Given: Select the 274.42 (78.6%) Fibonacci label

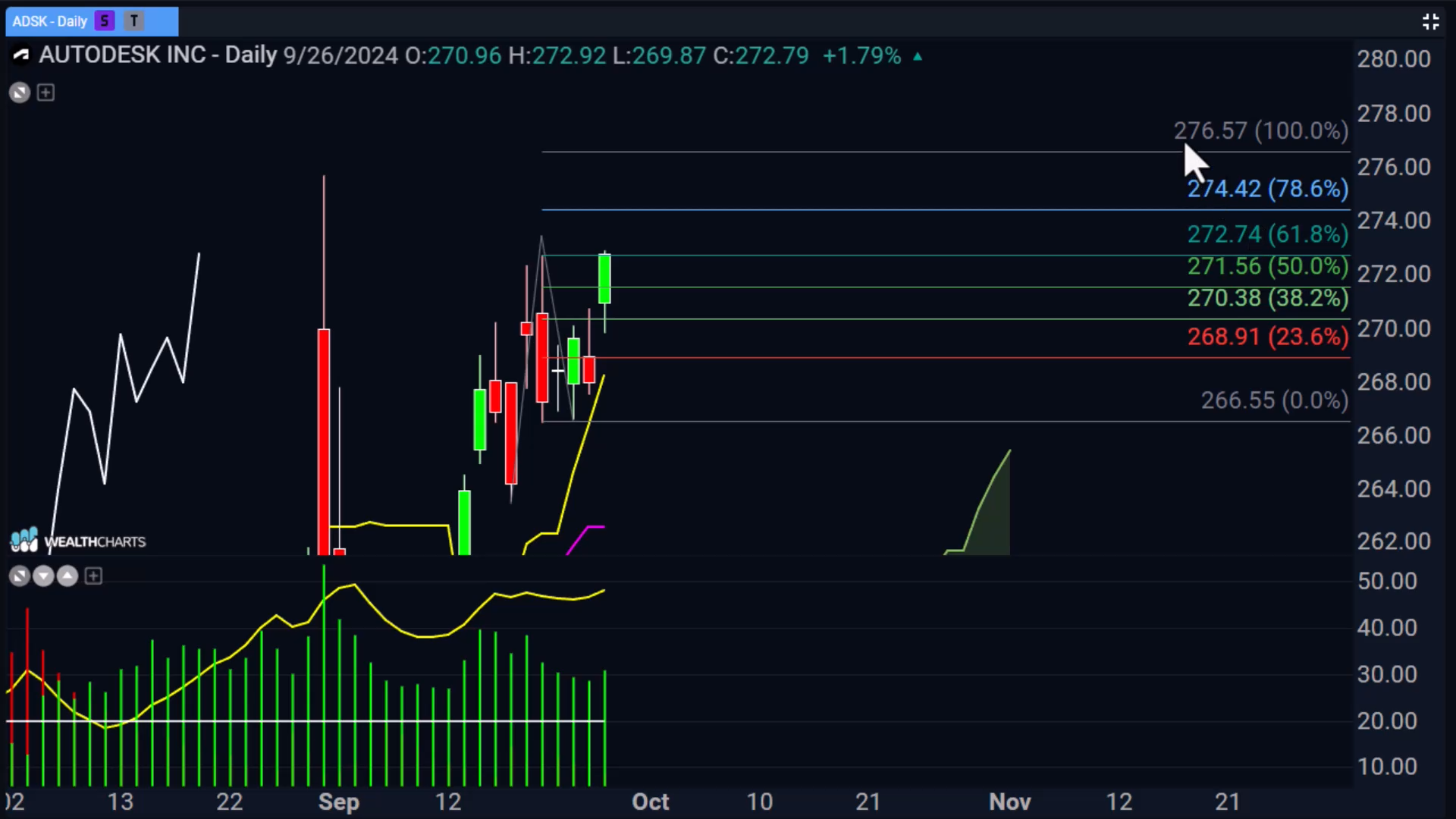Looking at the screenshot, I should (1267, 189).
